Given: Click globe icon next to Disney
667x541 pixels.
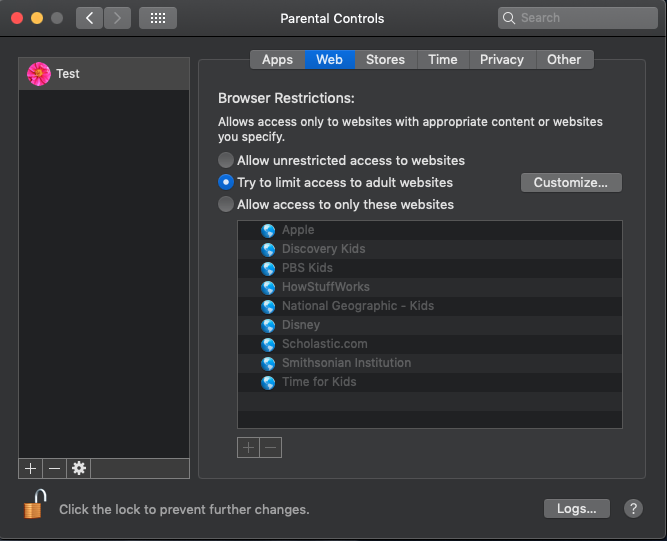Looking at the screenshot, I should pos(268,325).
